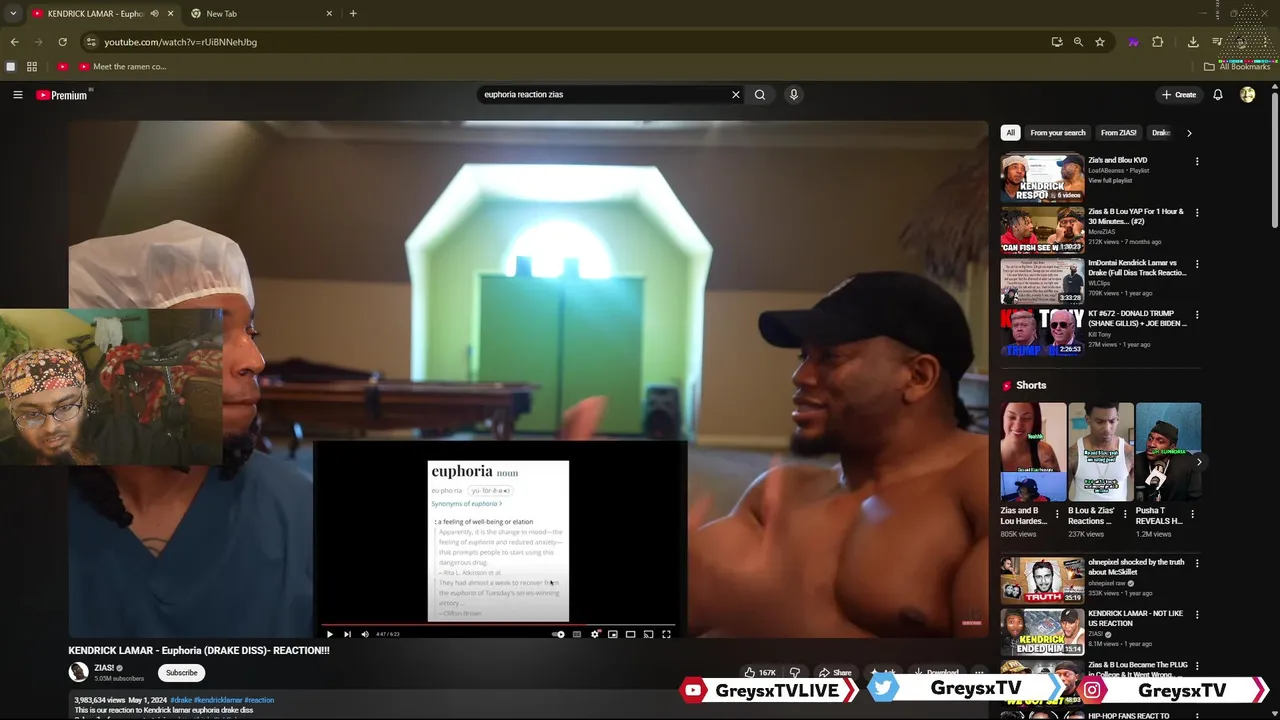Open options for ohnepixel shocked video
This screenshot has width=1280, height=720.
[x=1197, y=563]
